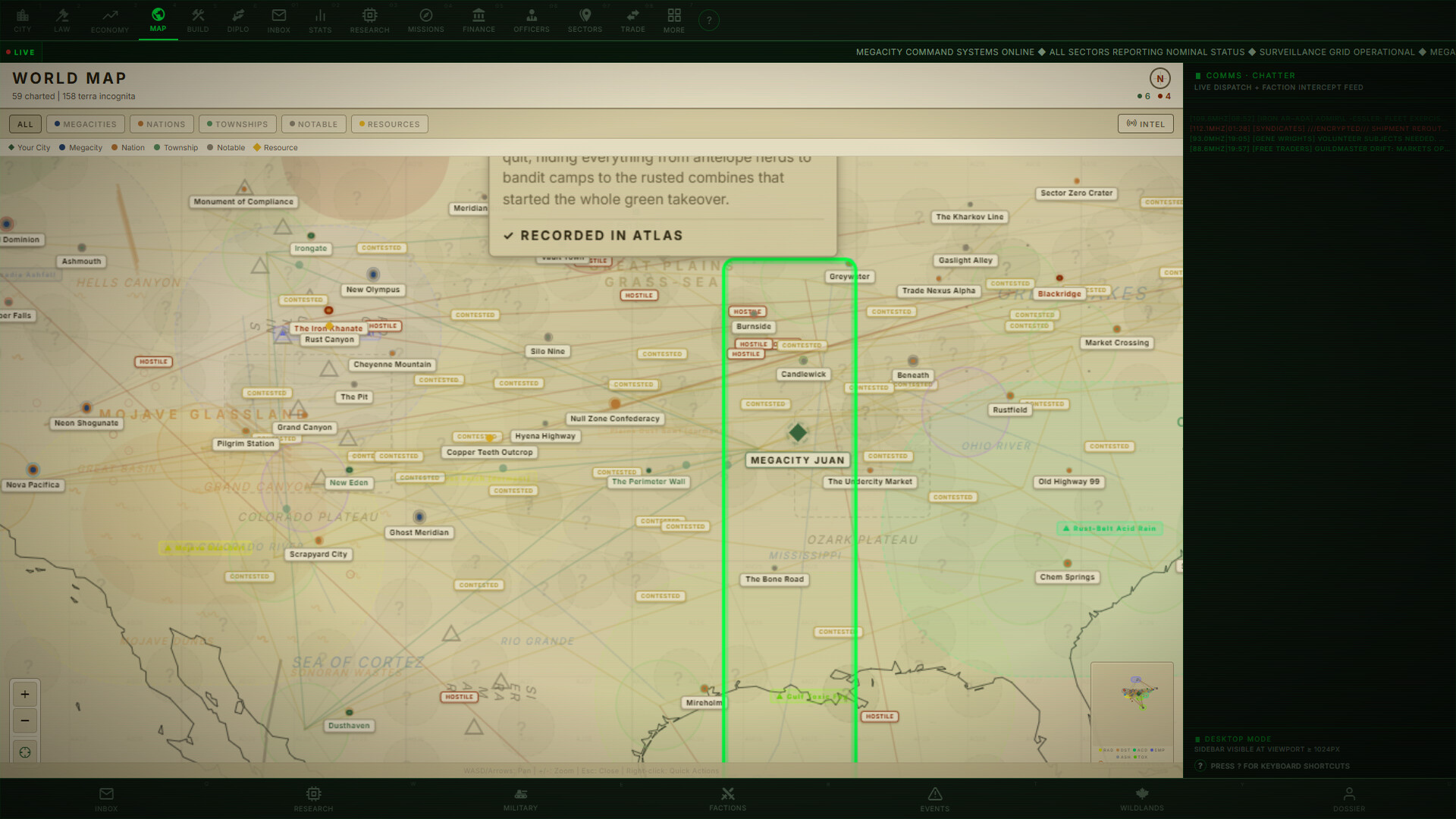Open the City section in top navigation
Viewport: 1456px width, 819px height.
pos(23,20)
